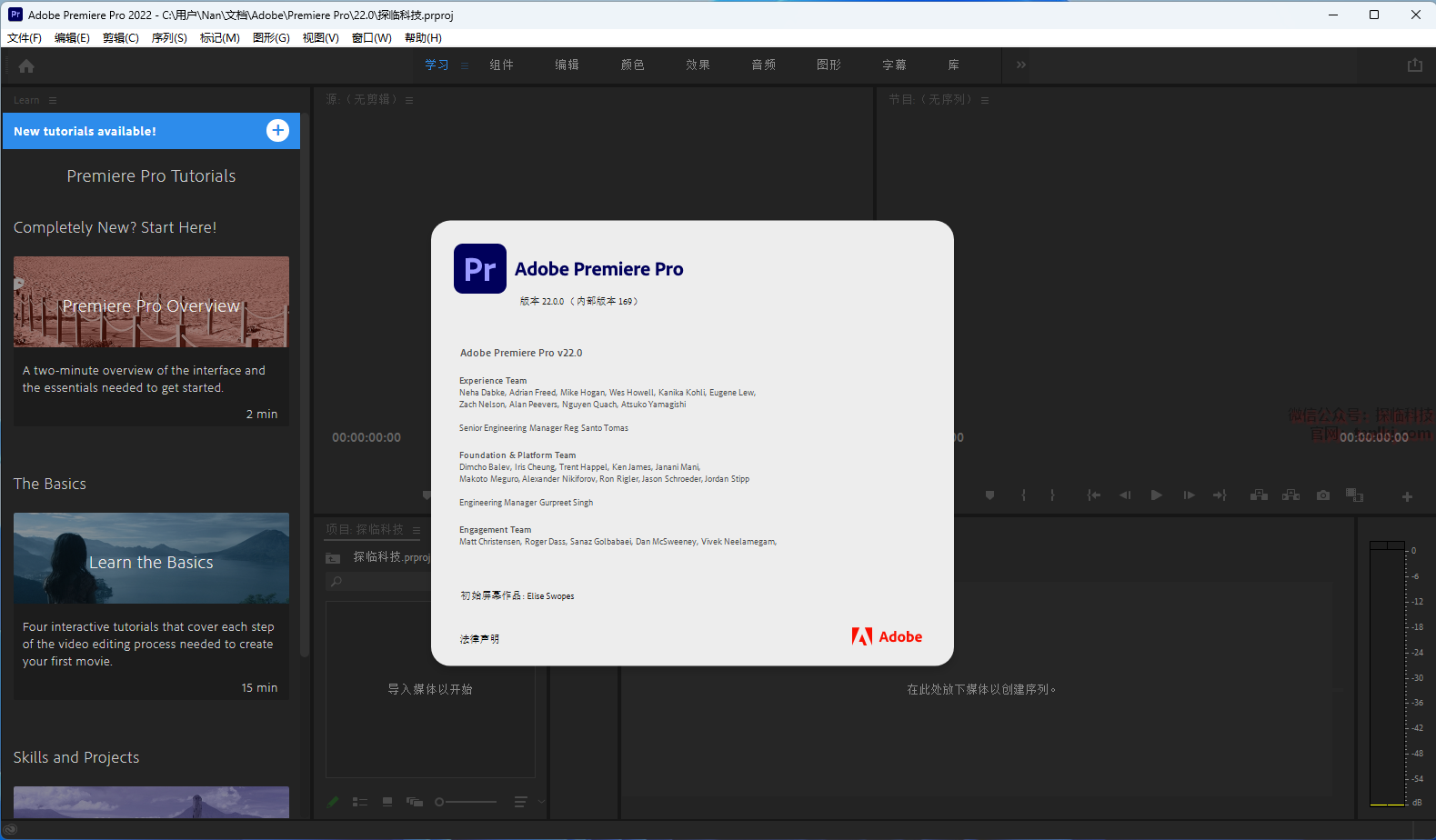Switch to the 颜色 workspace tab

(x=632, y=65)
